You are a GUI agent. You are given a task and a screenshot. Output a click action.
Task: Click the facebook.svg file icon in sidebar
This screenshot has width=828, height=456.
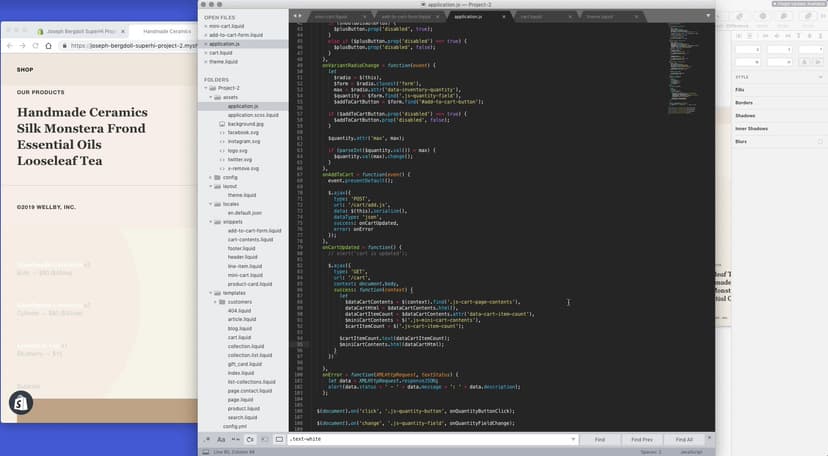tap(221, 132)
